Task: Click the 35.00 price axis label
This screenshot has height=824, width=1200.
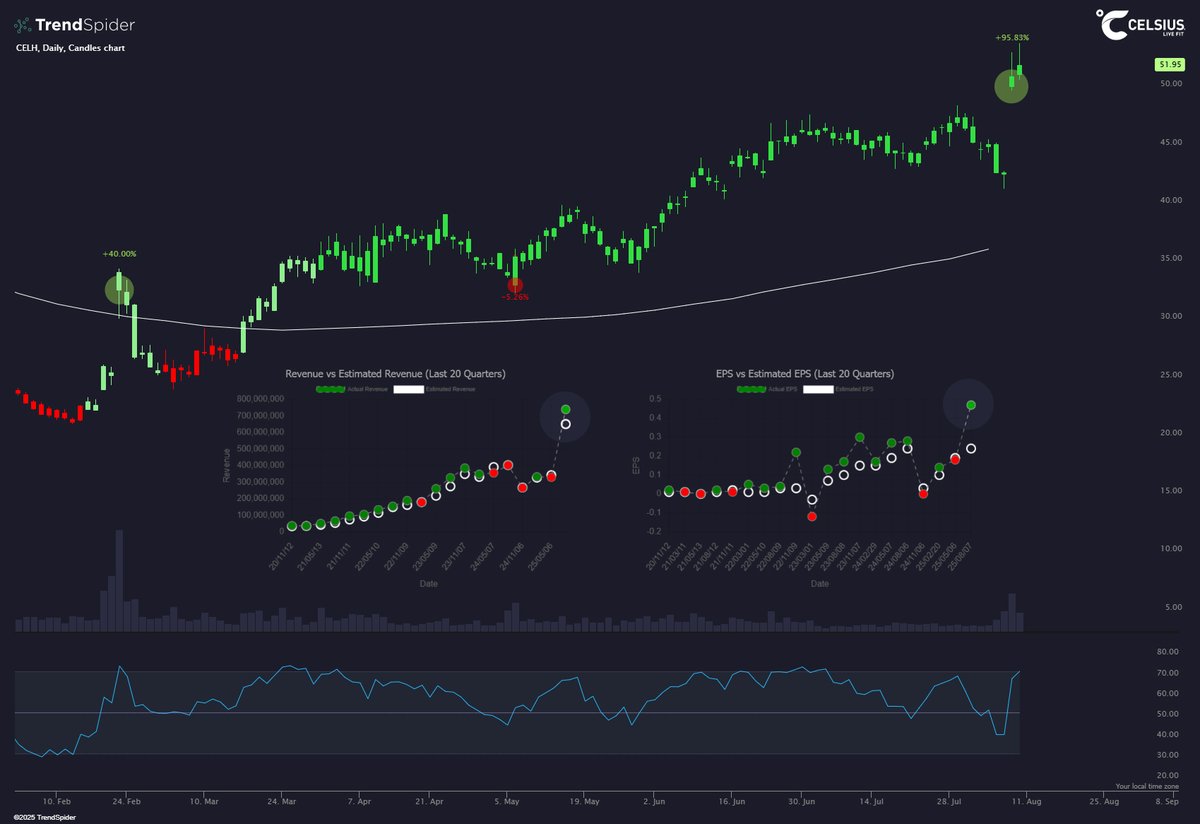Action: coord(1170,257)
